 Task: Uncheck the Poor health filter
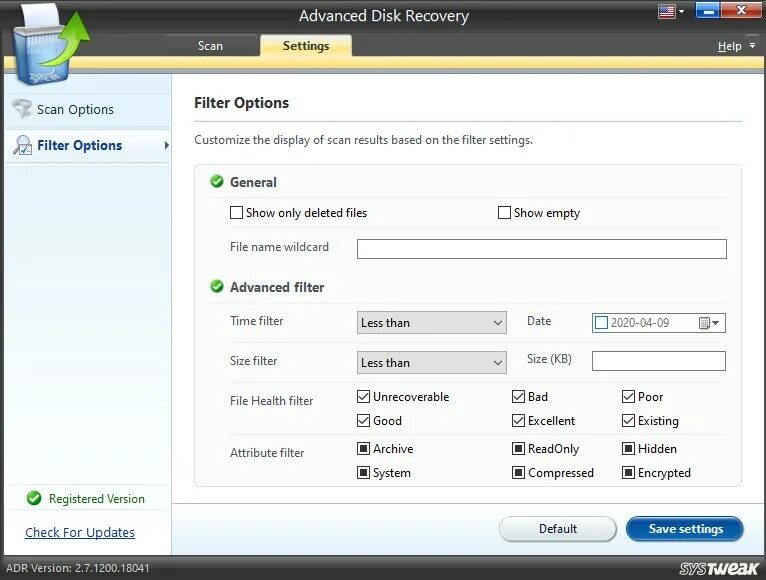pos(628,396)
